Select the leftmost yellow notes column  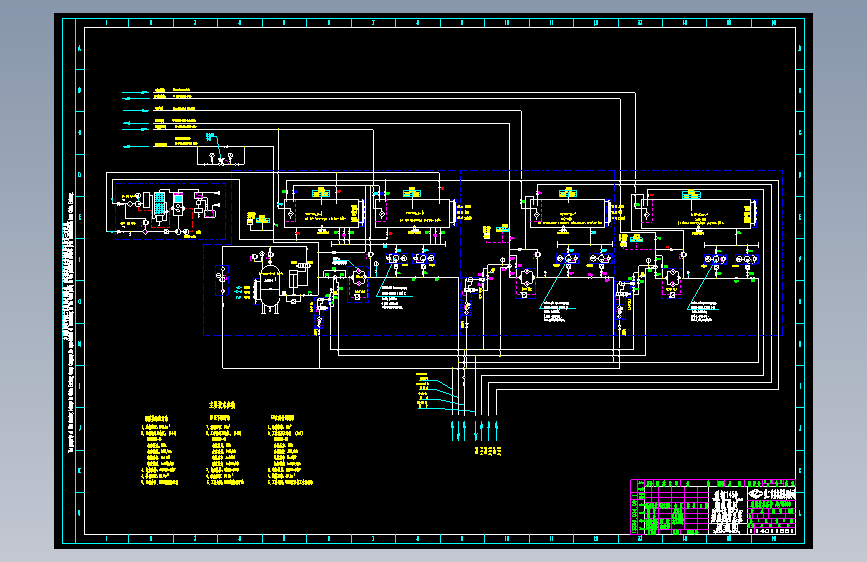click(x=160, y=451)
